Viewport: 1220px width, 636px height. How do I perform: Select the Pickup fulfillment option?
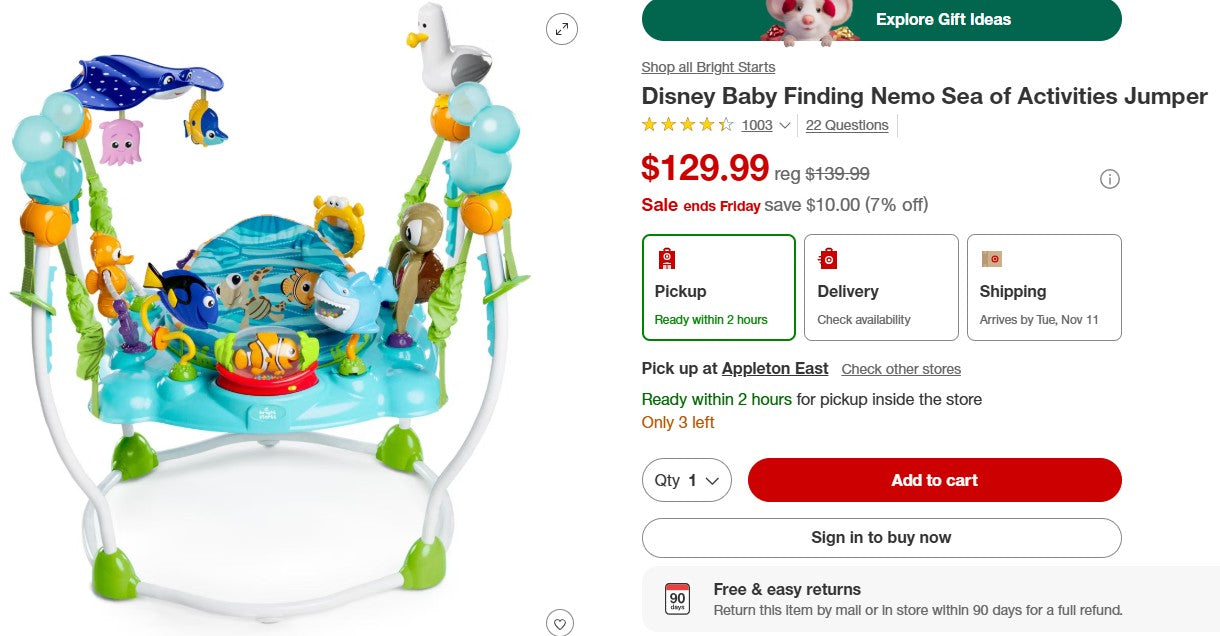(x=719, y=288)
